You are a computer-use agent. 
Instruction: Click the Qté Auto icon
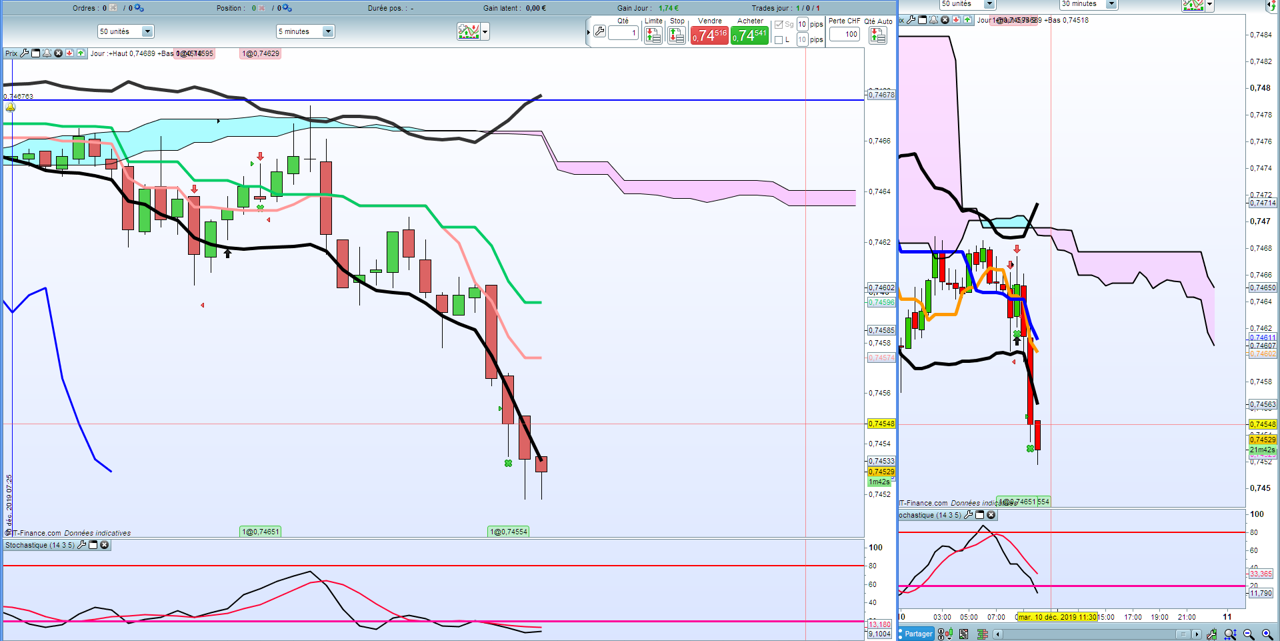click(877, 35)
